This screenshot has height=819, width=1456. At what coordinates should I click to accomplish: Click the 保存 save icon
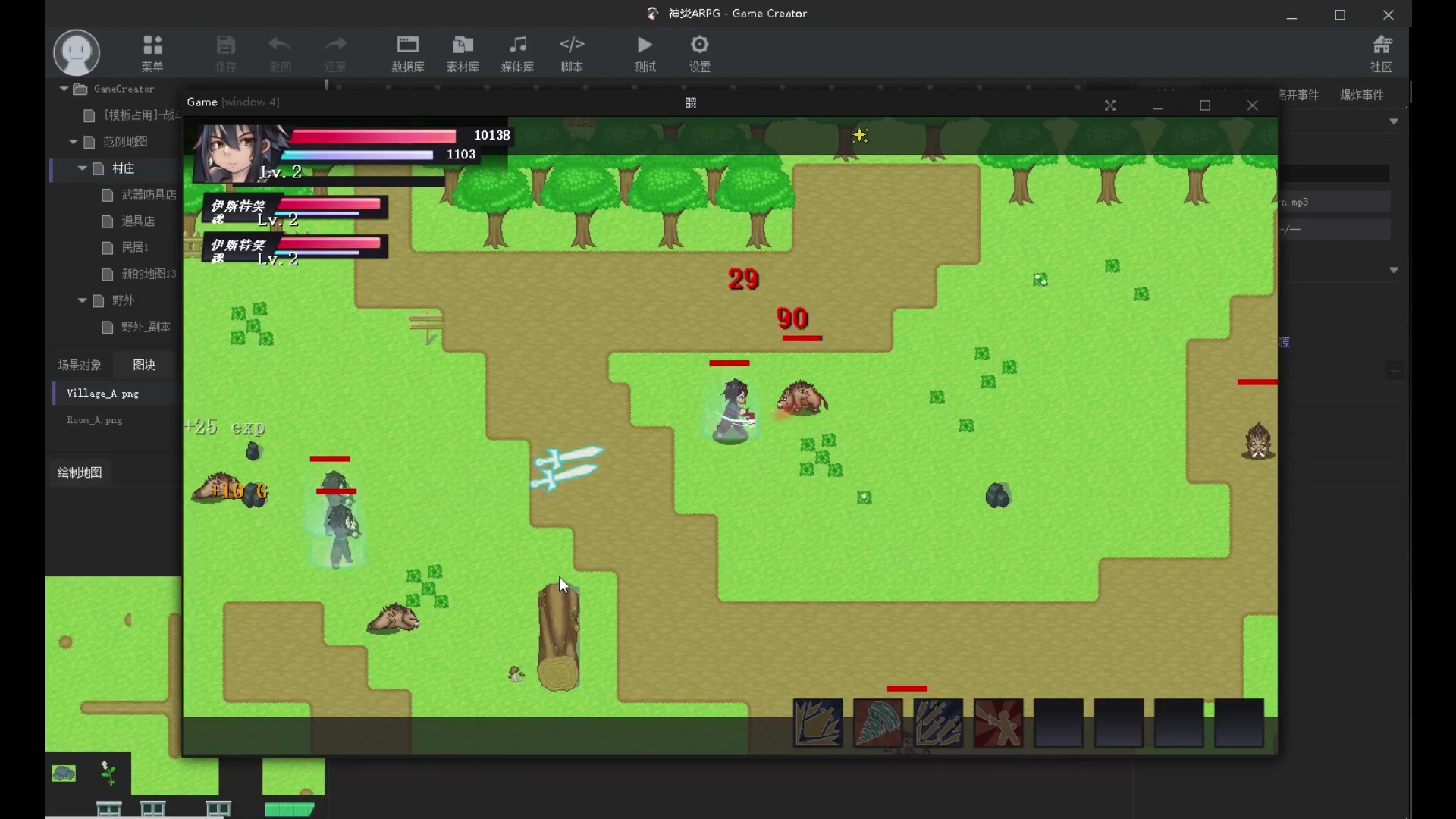click(226, 52)
